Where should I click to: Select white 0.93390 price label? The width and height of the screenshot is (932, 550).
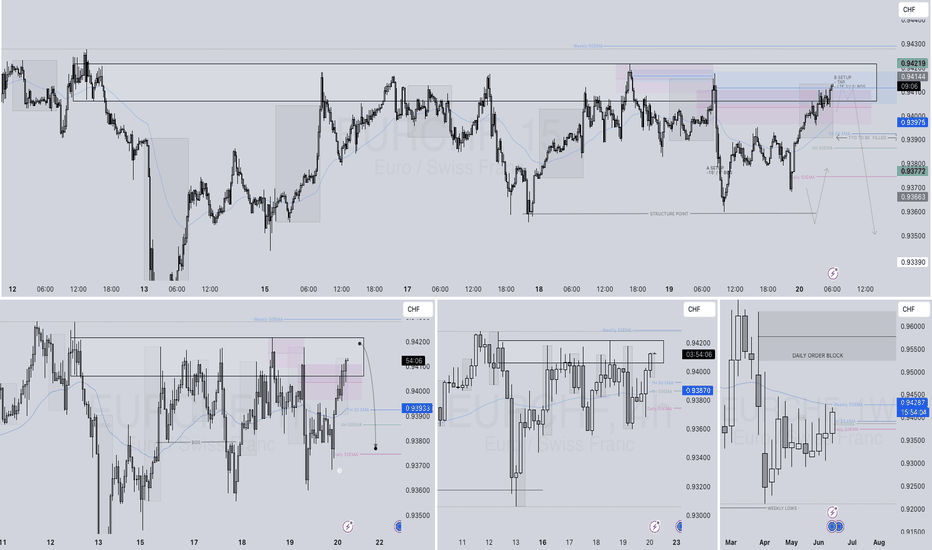tap(912, 262)
